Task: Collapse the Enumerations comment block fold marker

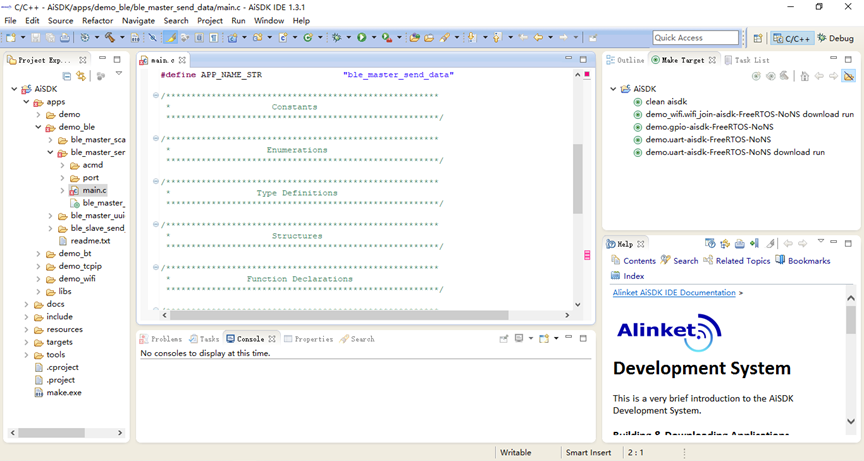Action: 156,138
